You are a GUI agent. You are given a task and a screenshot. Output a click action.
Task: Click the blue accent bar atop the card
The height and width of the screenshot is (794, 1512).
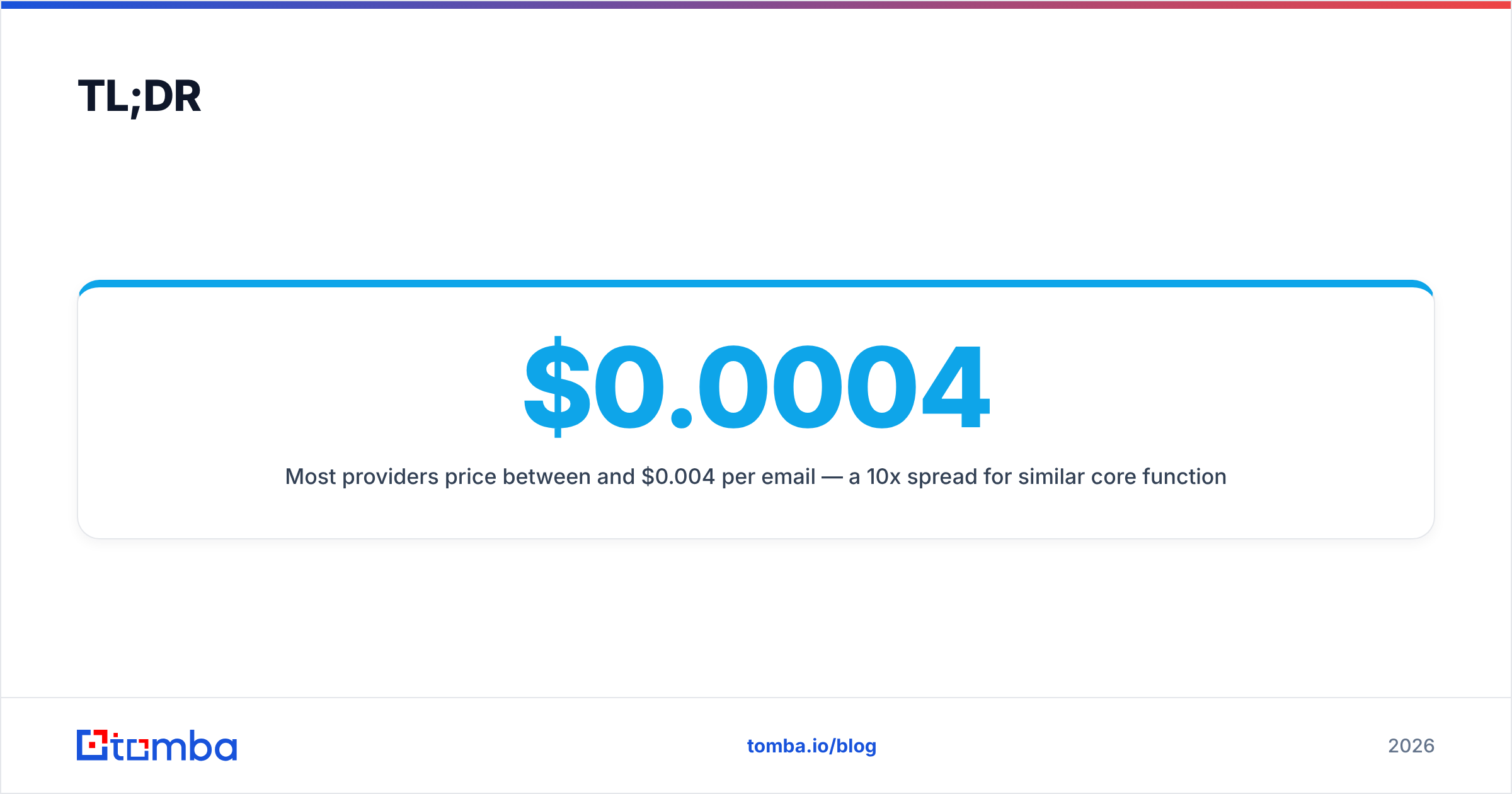click(756, 284)
